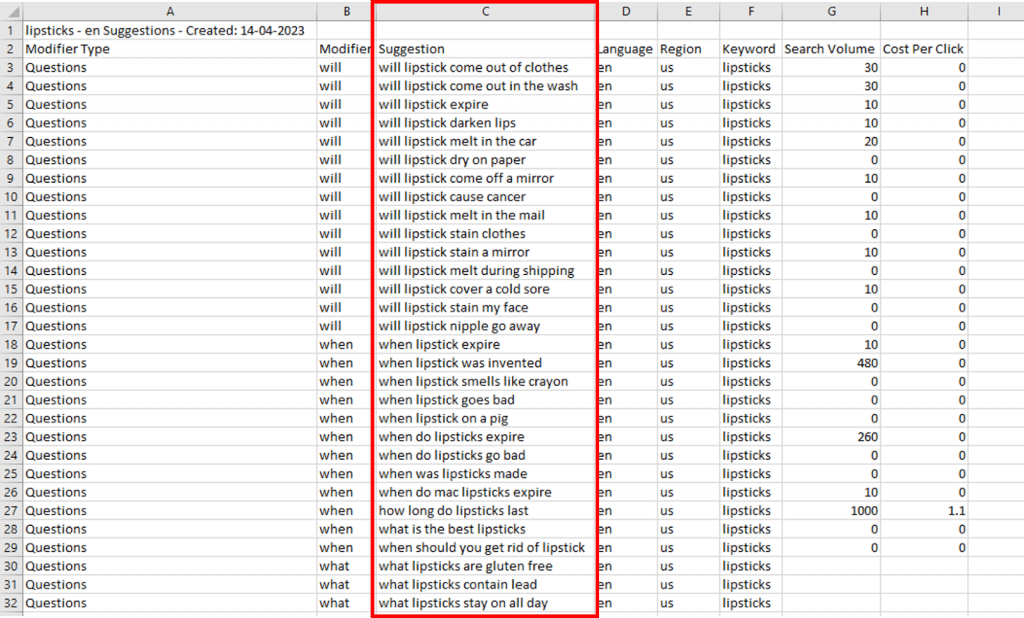Select row 27 header
This screenshot has height=618, width=1024.
click(x=10, y=511)
